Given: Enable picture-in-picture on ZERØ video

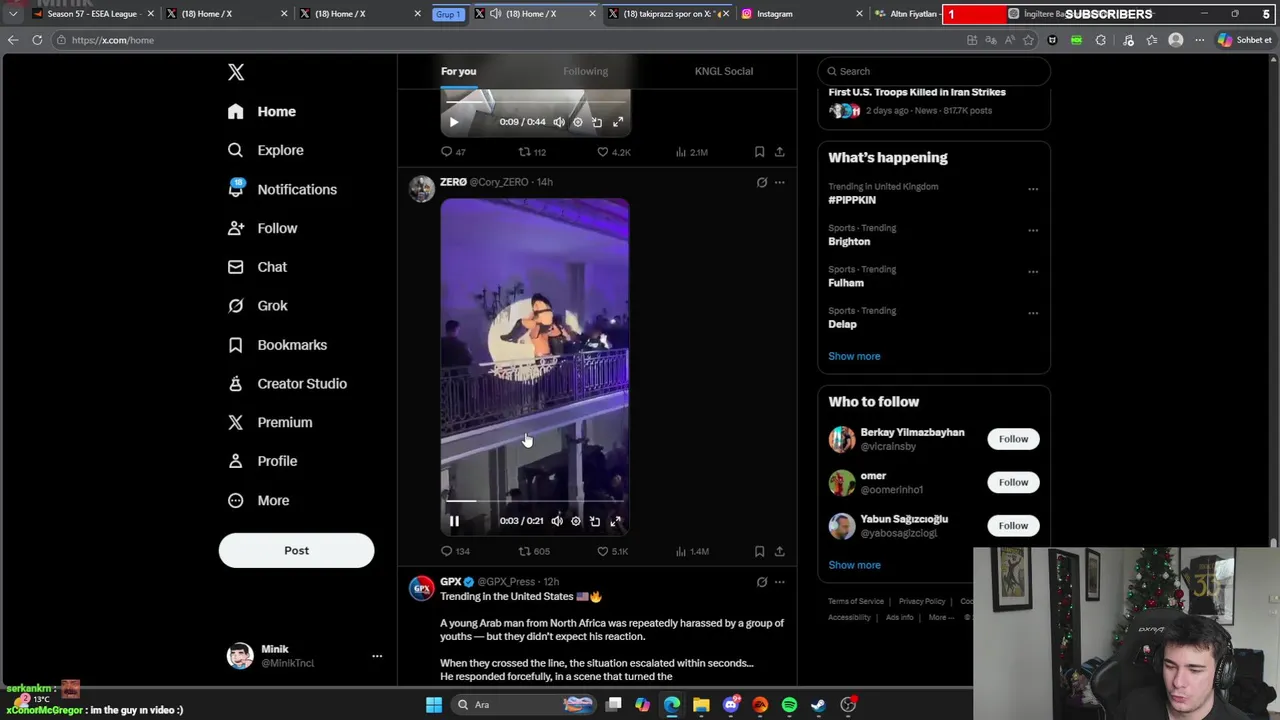Looking at the screenshot, I should pyautogui.click(x=595, y=521).
